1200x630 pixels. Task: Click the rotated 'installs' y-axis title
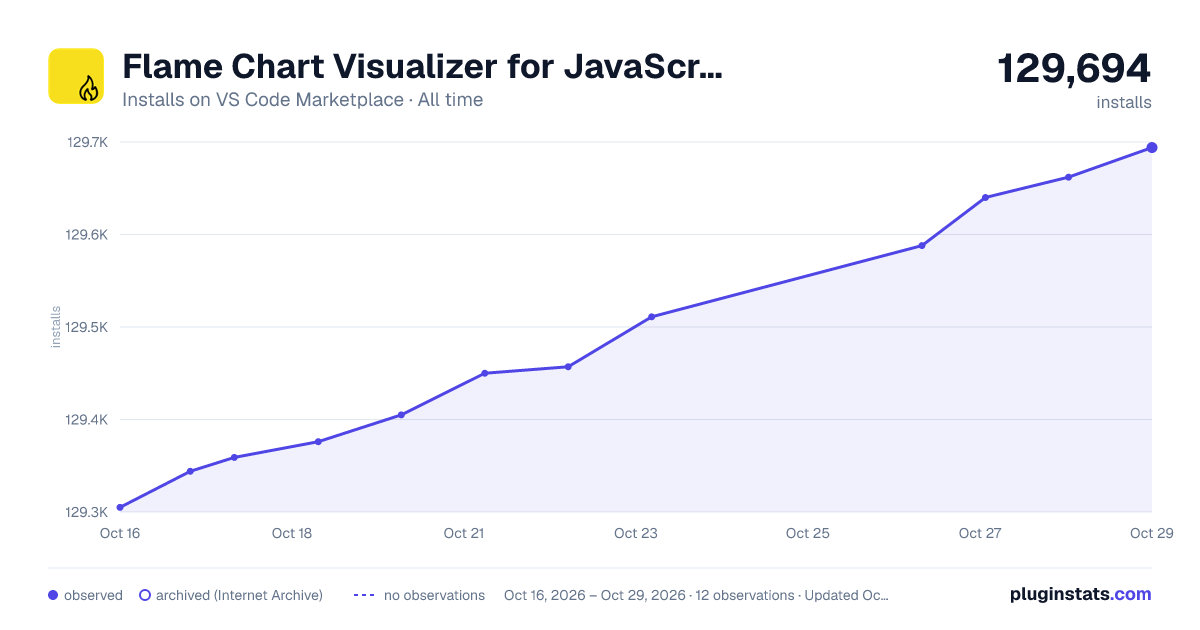point(56,327)
